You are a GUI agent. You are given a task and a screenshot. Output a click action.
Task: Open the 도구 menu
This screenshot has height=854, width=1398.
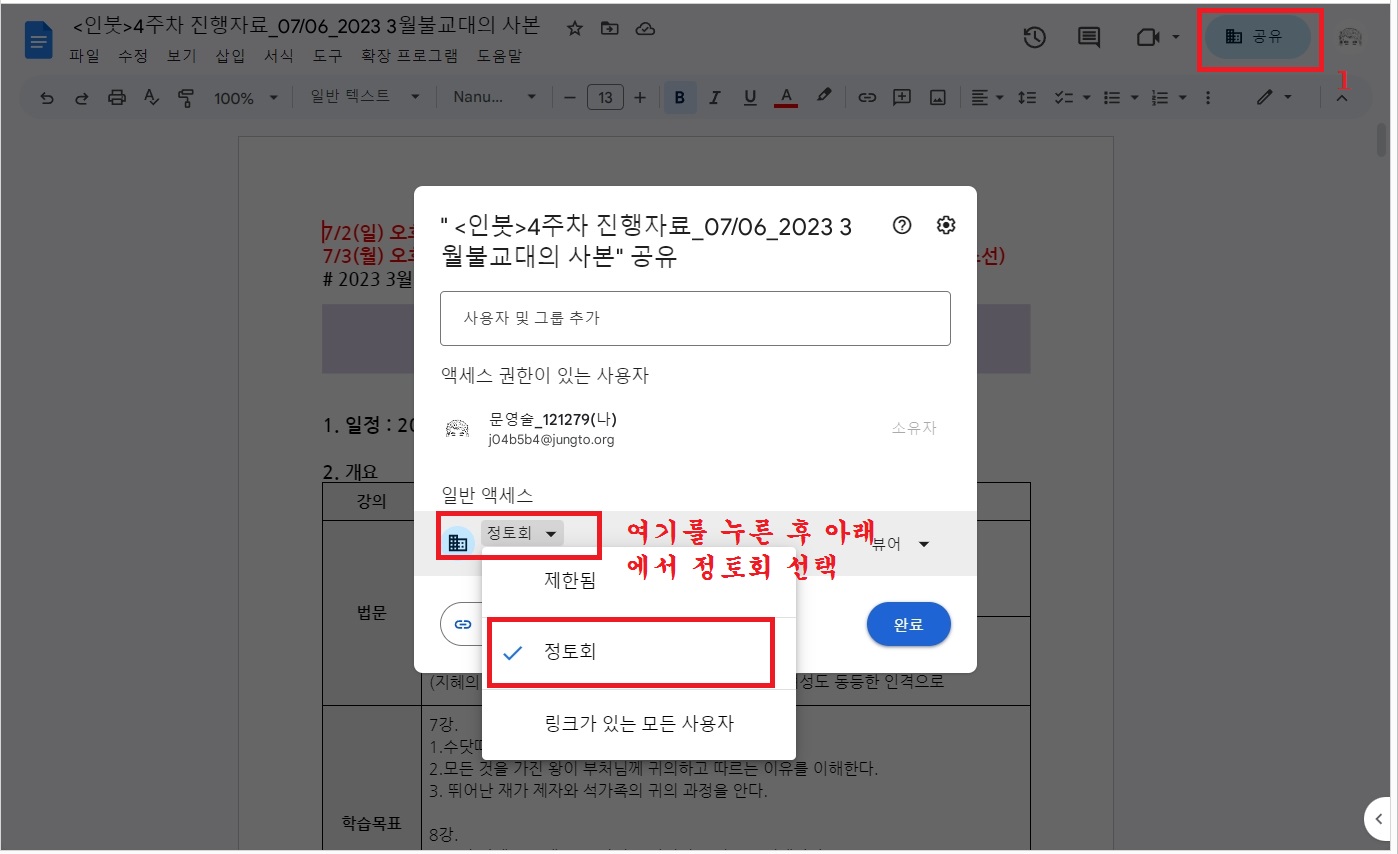click(x=327, y=56)
